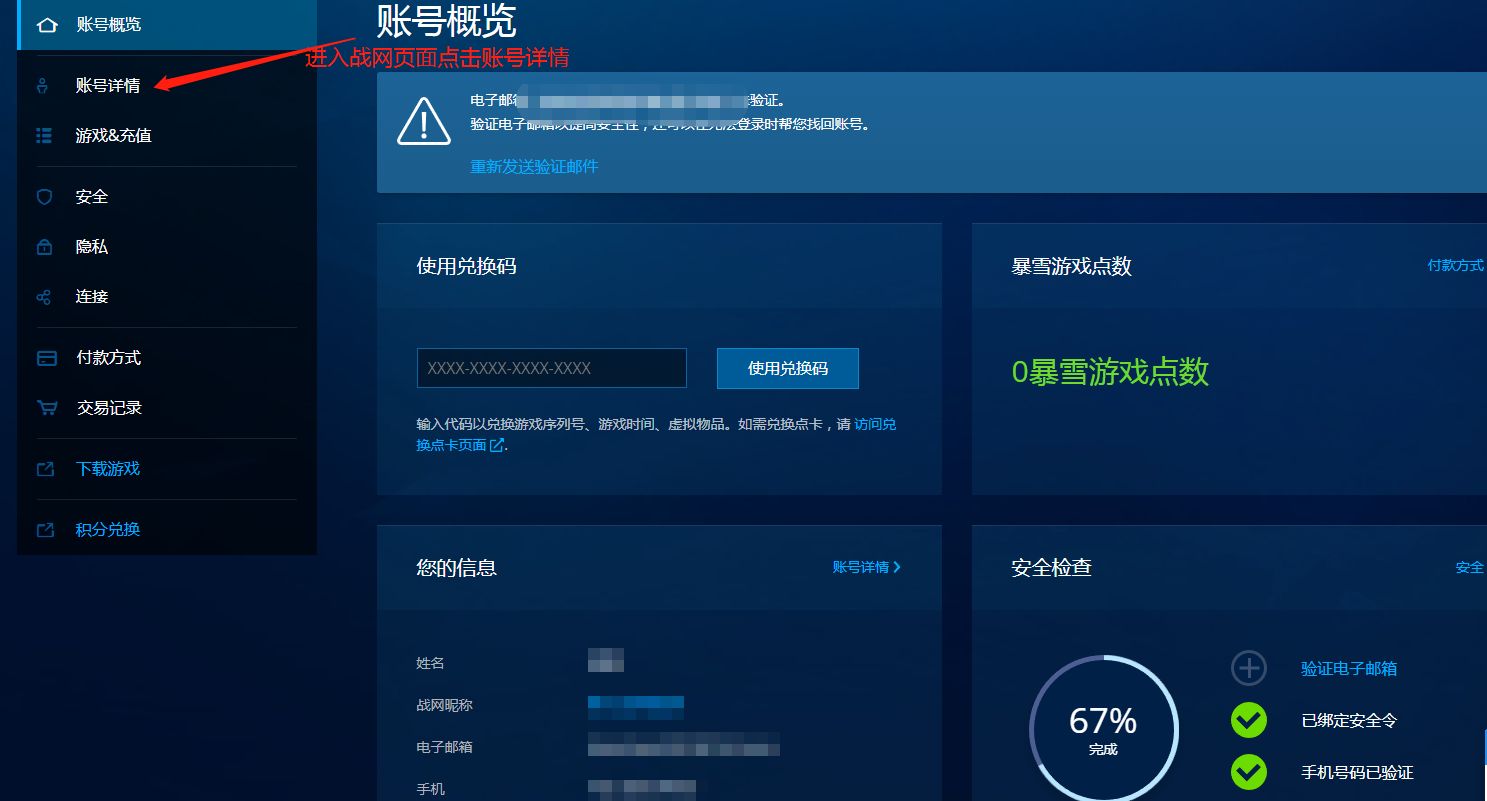Click the 战网昵称 field label
The image size is (1487, 801).
444,705
